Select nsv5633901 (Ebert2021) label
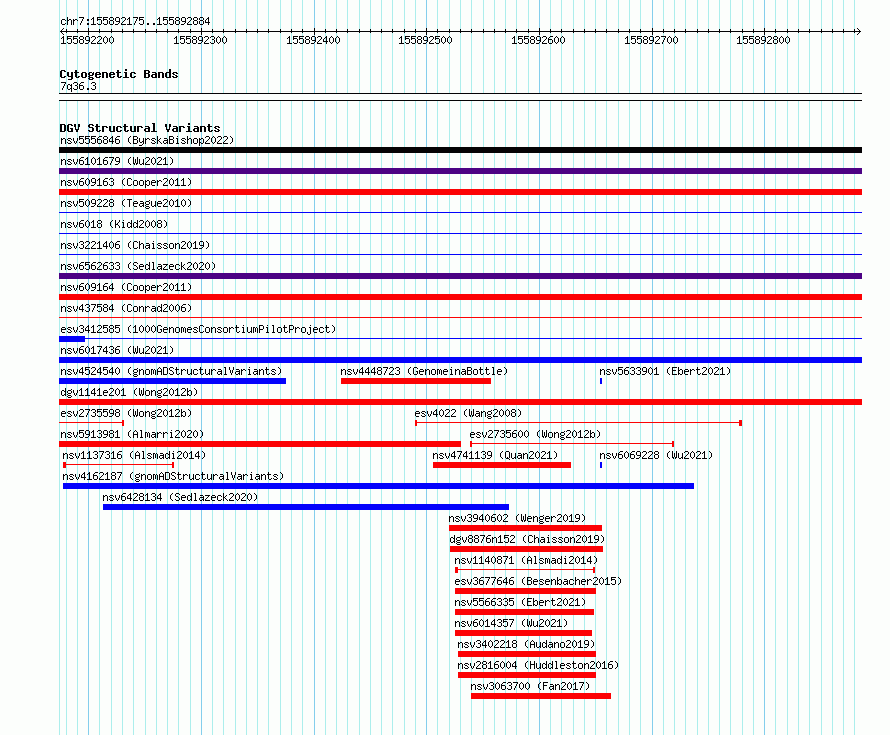 (x=665, y=371)
